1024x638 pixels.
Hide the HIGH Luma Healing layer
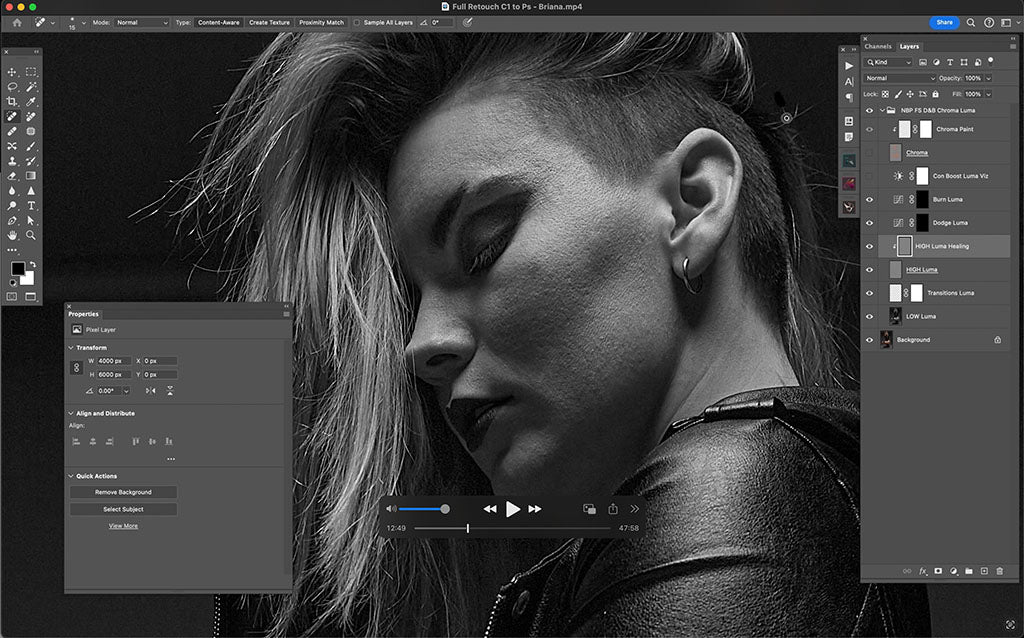point(869,246)
